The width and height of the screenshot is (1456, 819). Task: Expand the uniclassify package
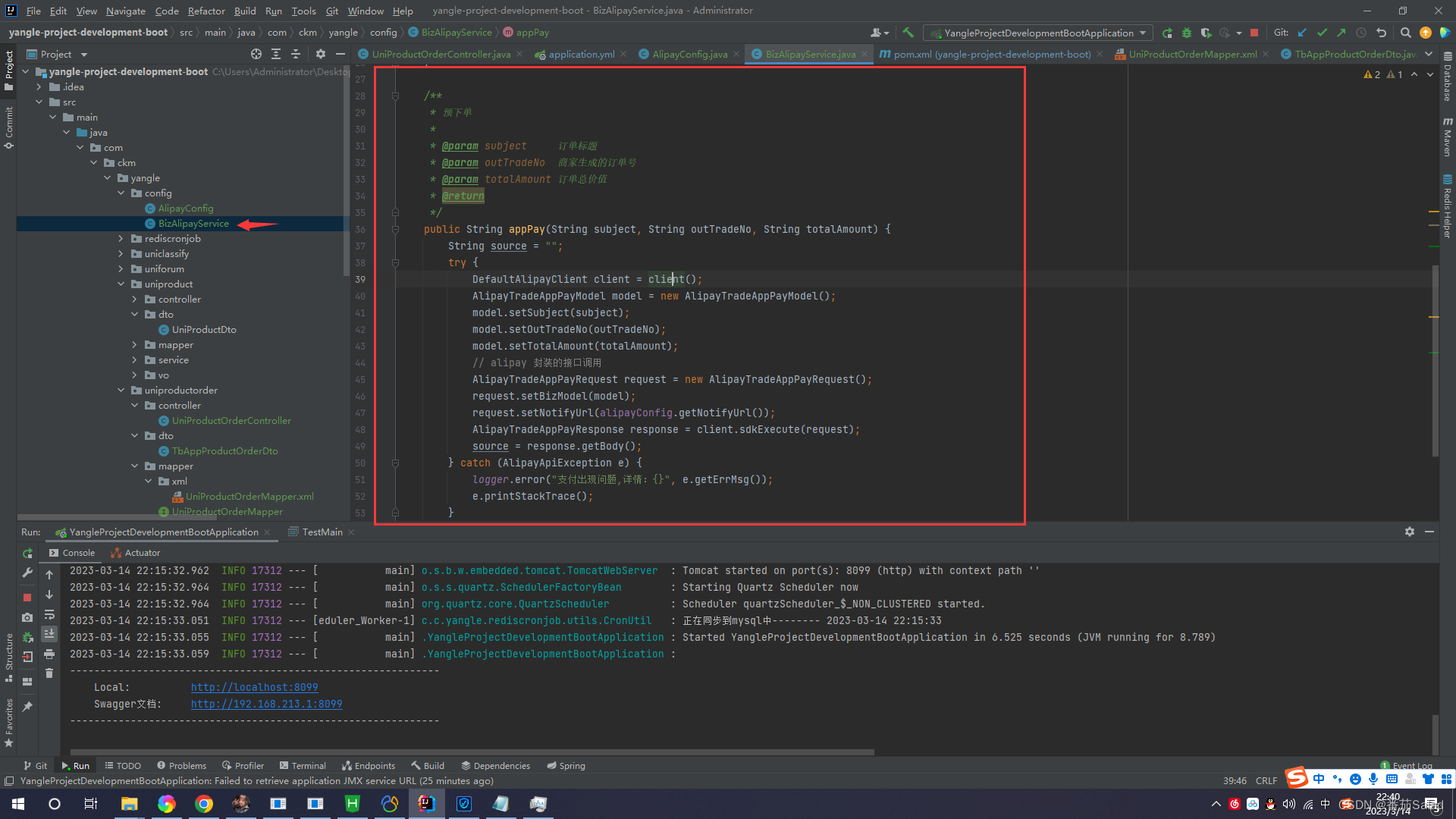coord(121,254)
